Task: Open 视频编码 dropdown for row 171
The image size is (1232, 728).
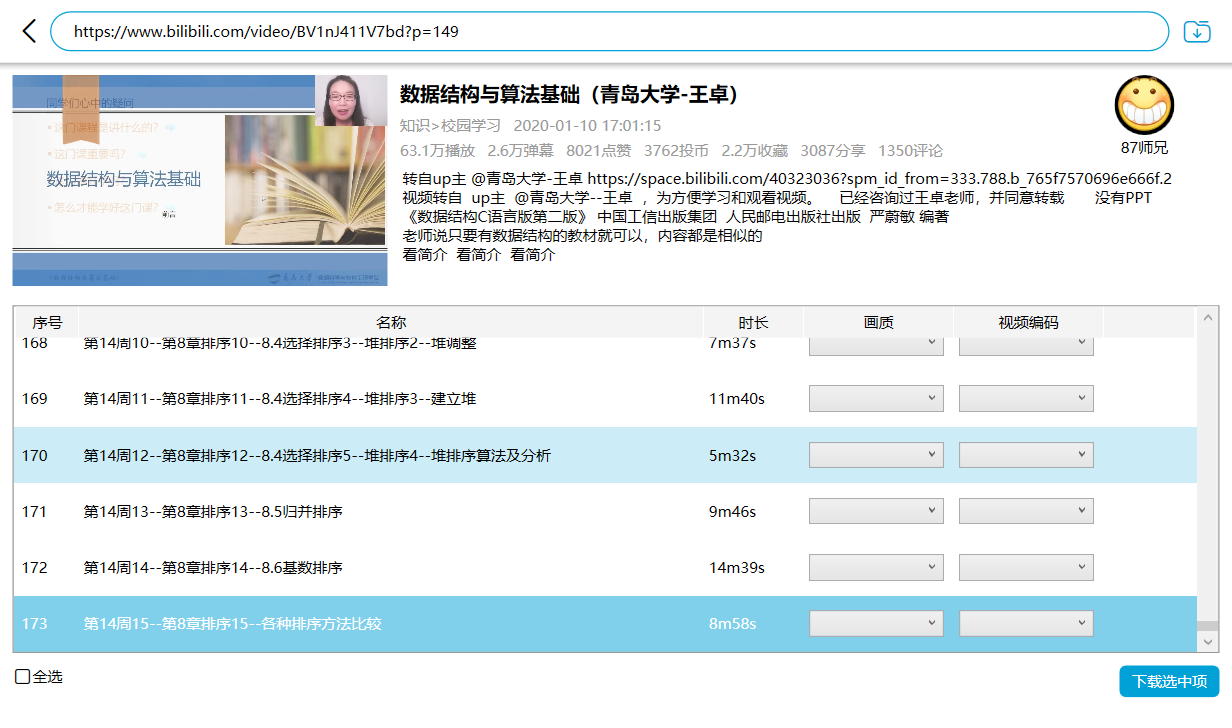Action: coord(1026,511)
